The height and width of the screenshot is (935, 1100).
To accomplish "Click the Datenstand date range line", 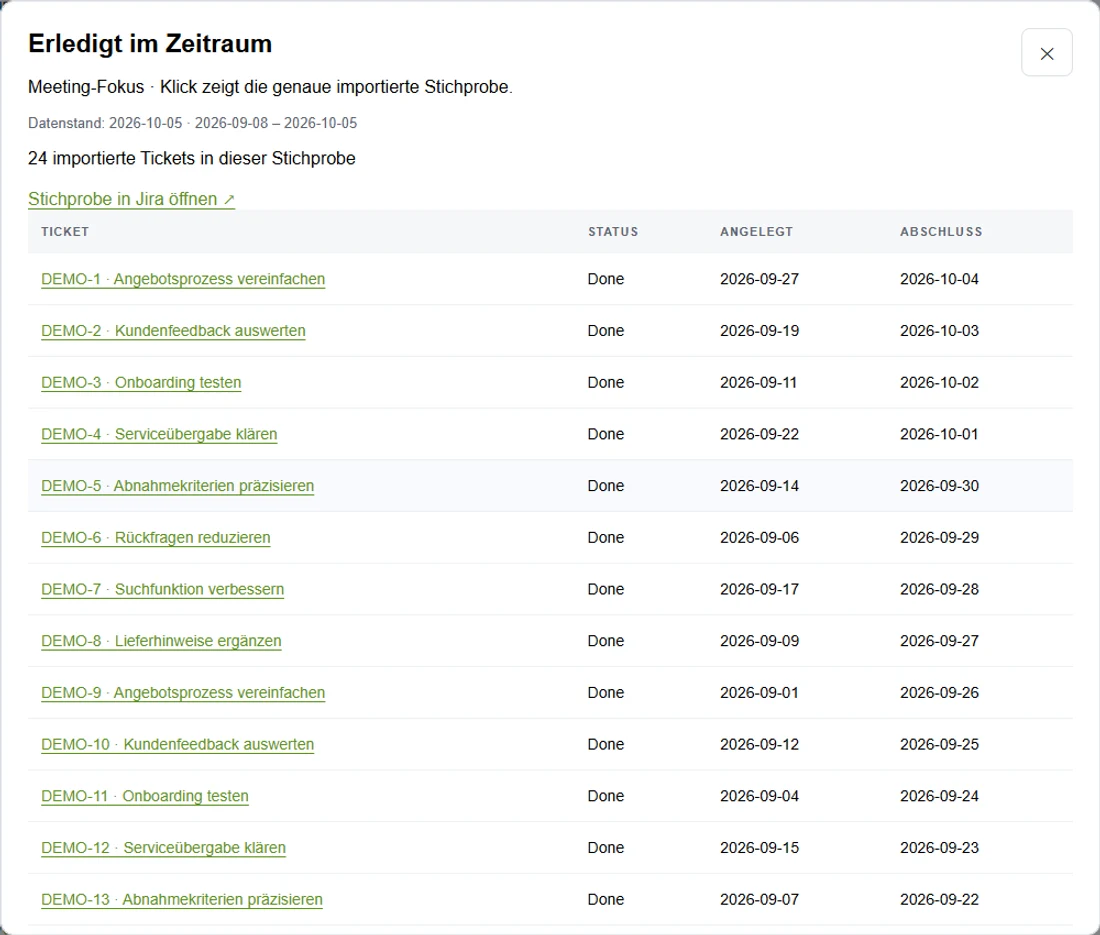I will 192,123.
